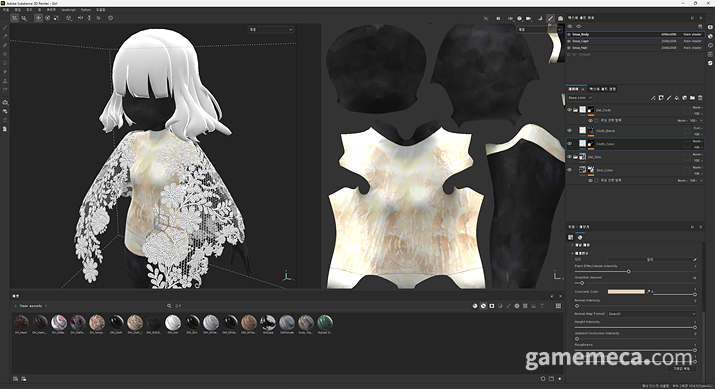The height and width of the screenshot is (389, 715).
Task: Toggle the effect eye under DM_Cloth layer
Action: coord(590,120)
